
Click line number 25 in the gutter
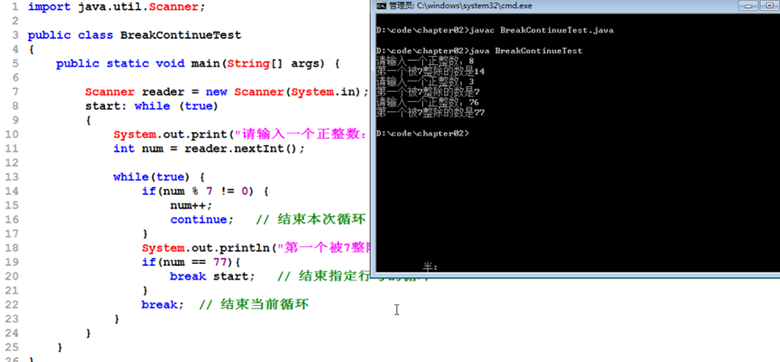[11, 347]
